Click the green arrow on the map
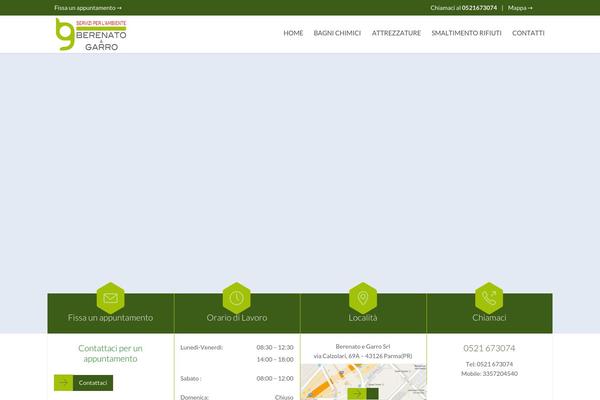The image size is (600, 400). (x=357, y=393)
